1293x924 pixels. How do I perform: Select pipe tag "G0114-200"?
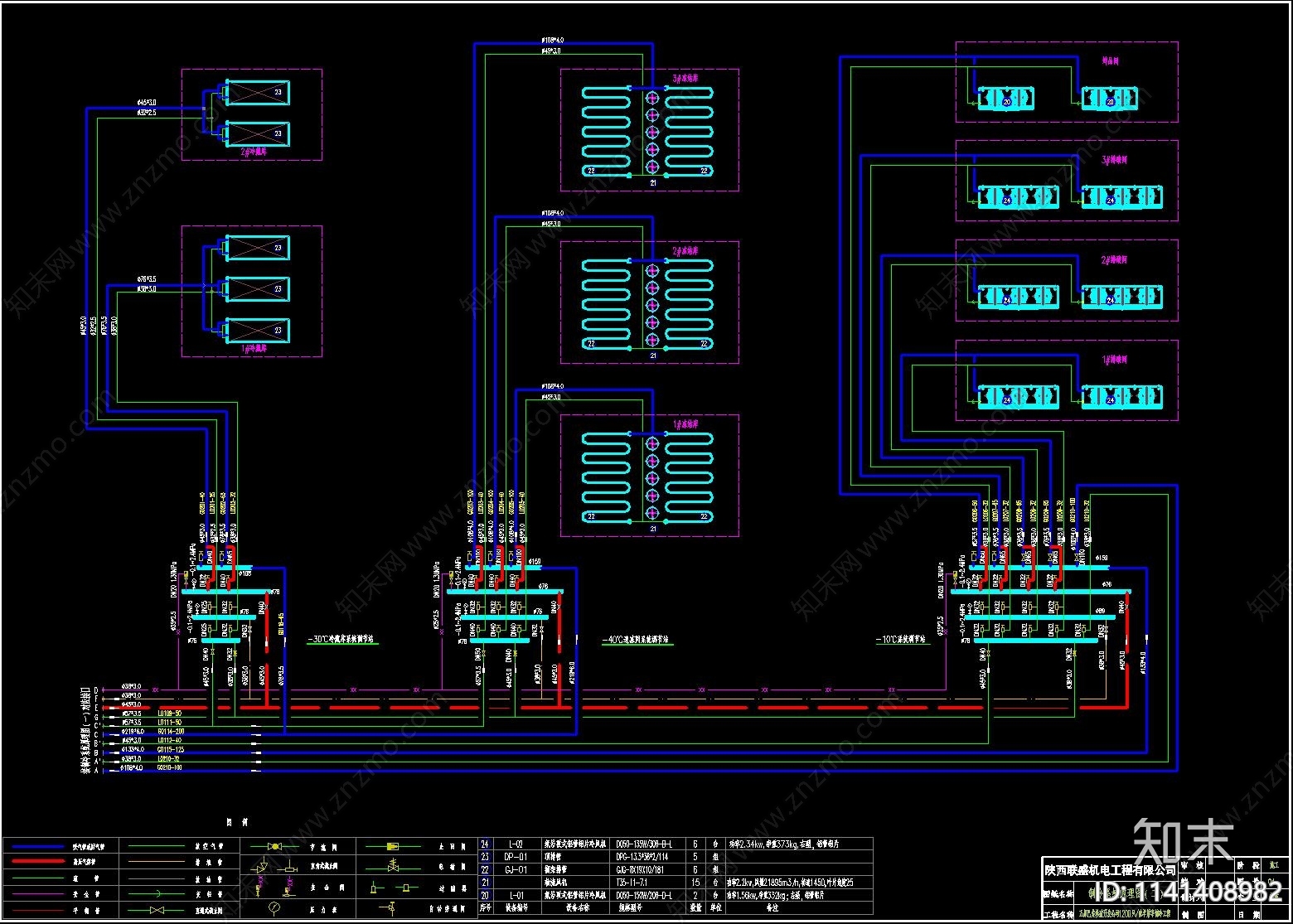169,732
